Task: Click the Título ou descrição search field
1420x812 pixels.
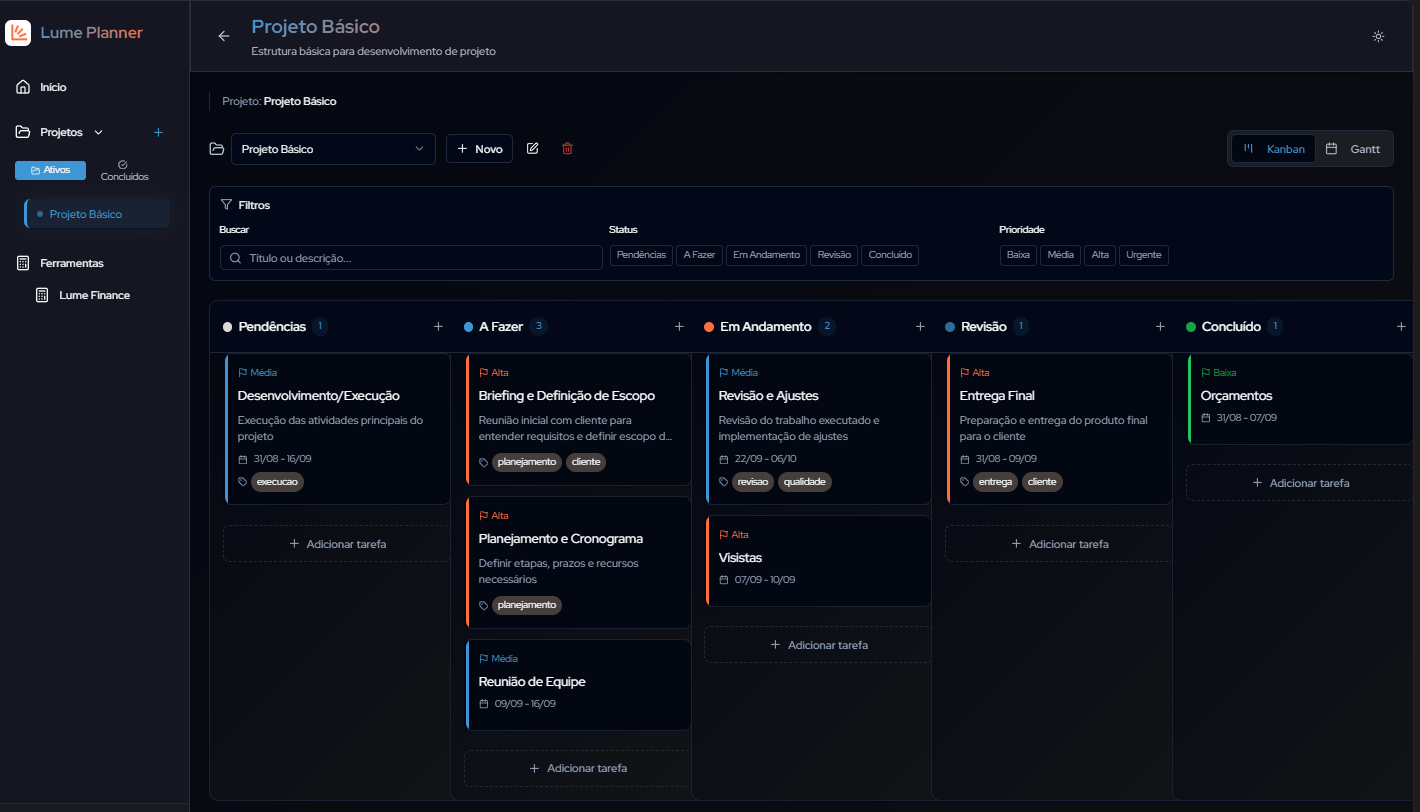Action: [411, 258]
